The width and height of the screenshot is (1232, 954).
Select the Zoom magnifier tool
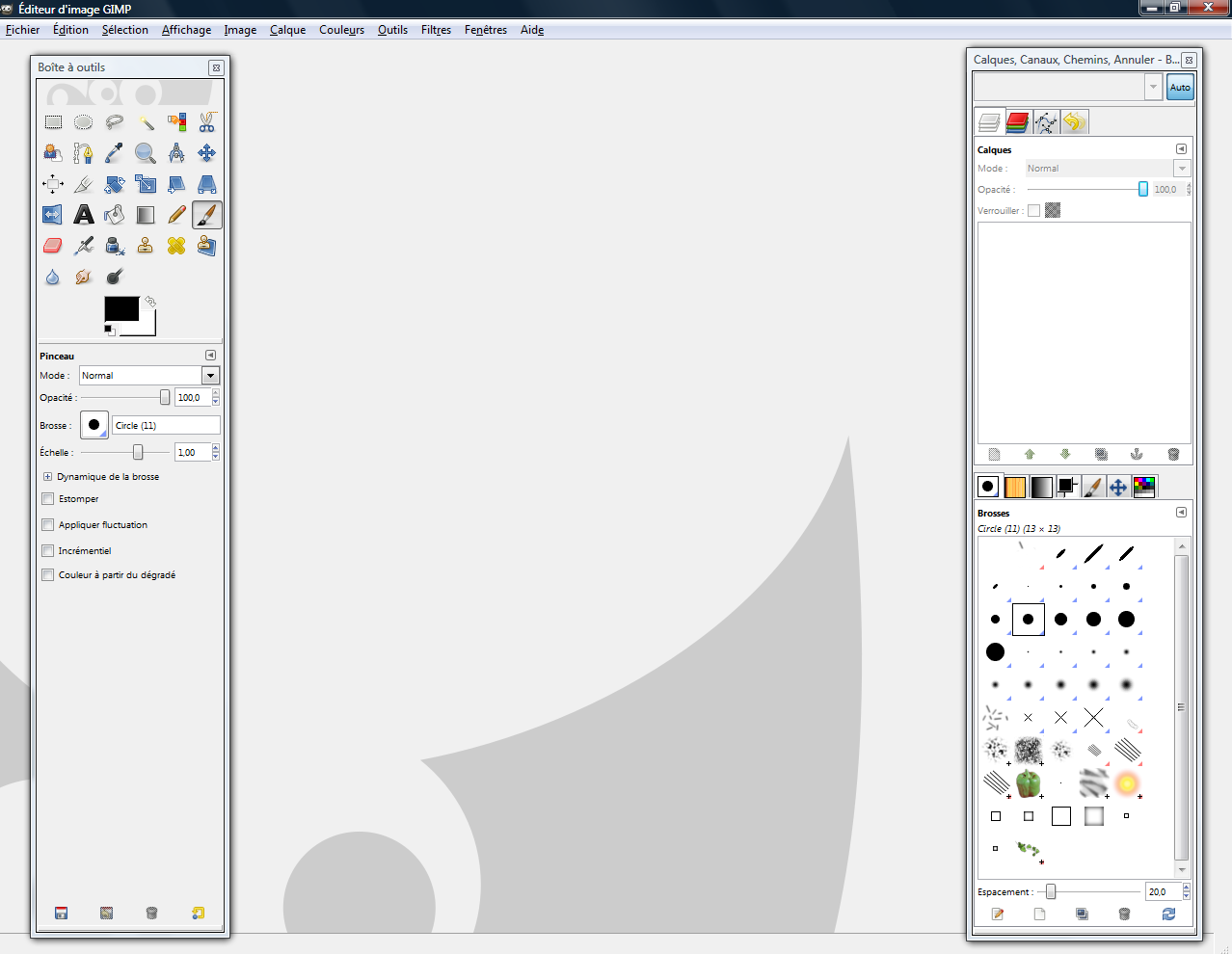tap(146, 153)
